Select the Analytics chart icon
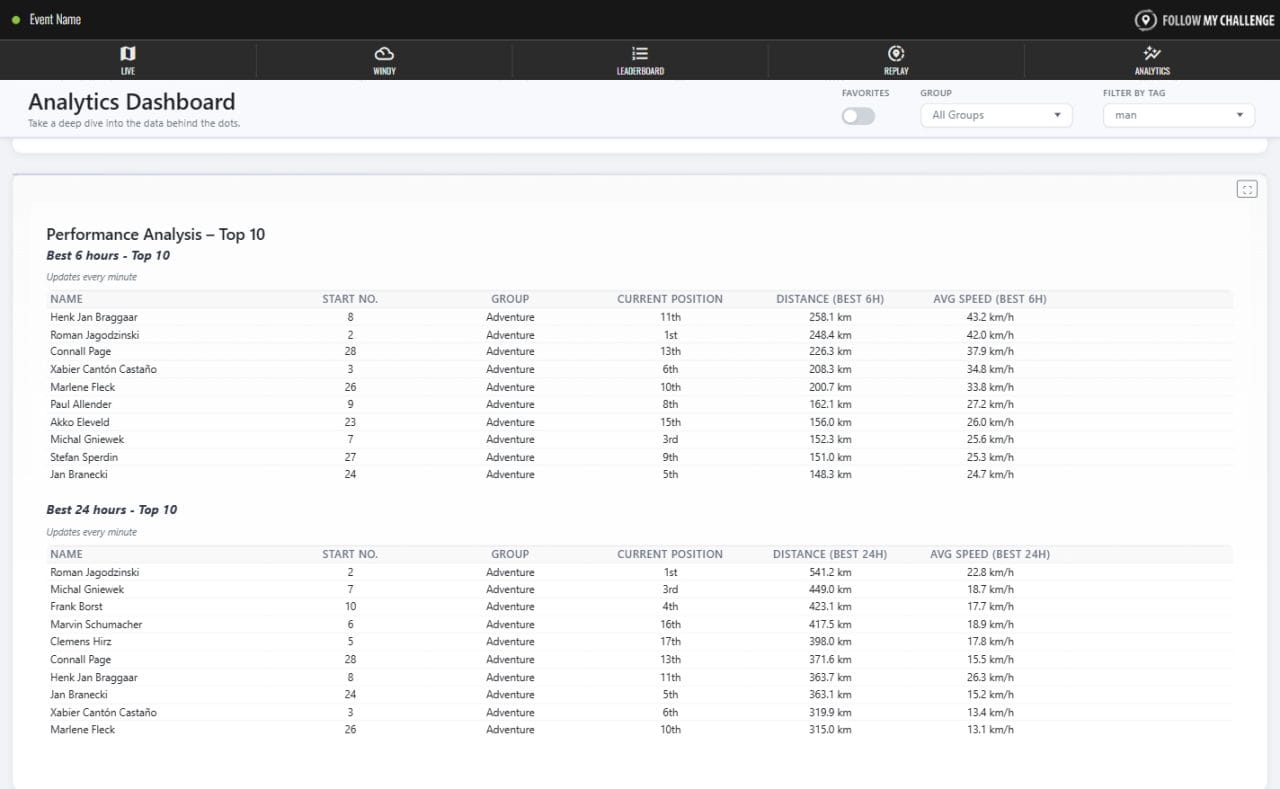The image size is (1280, 789). [x=1152, y=54]
